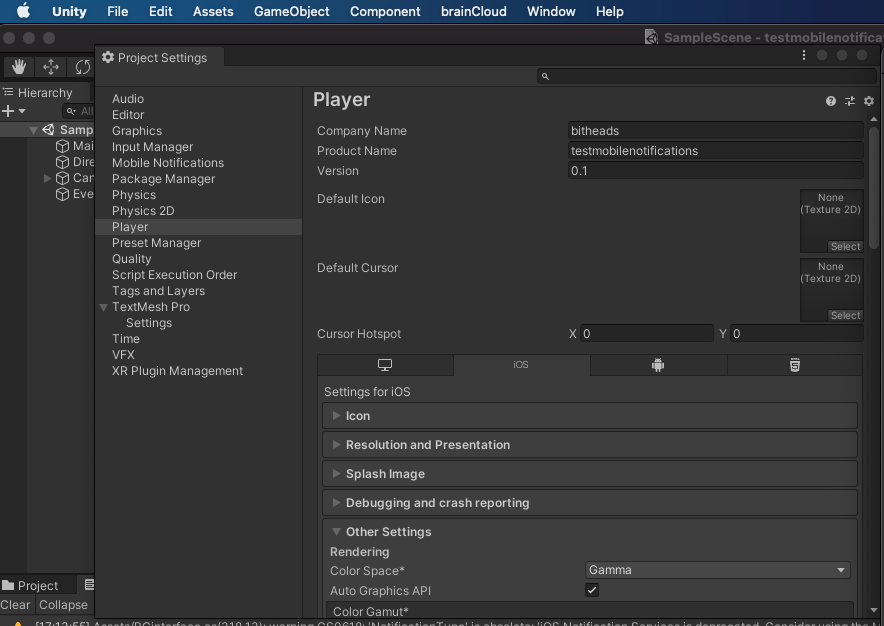Click the Cursor Hotspot X field
This screenshot has height=626, width=884.
click(x=647, y=334)
